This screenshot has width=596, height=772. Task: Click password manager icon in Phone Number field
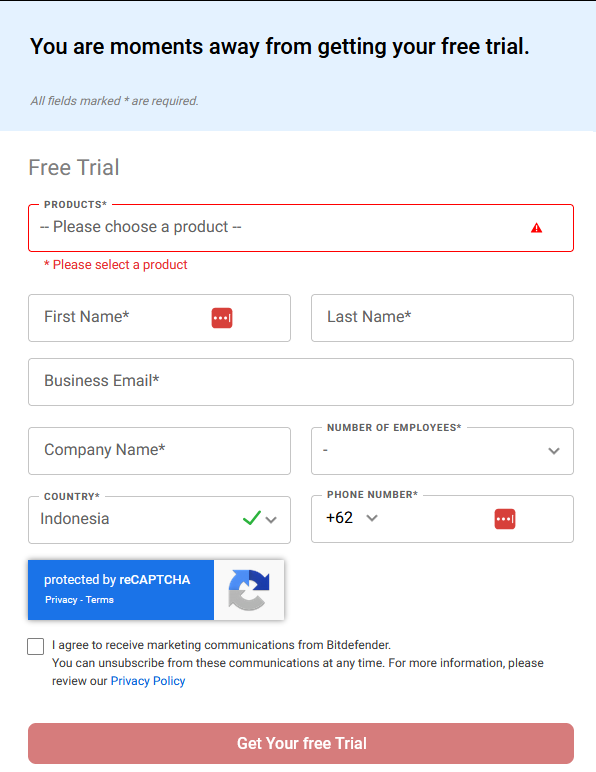(505, 519)
